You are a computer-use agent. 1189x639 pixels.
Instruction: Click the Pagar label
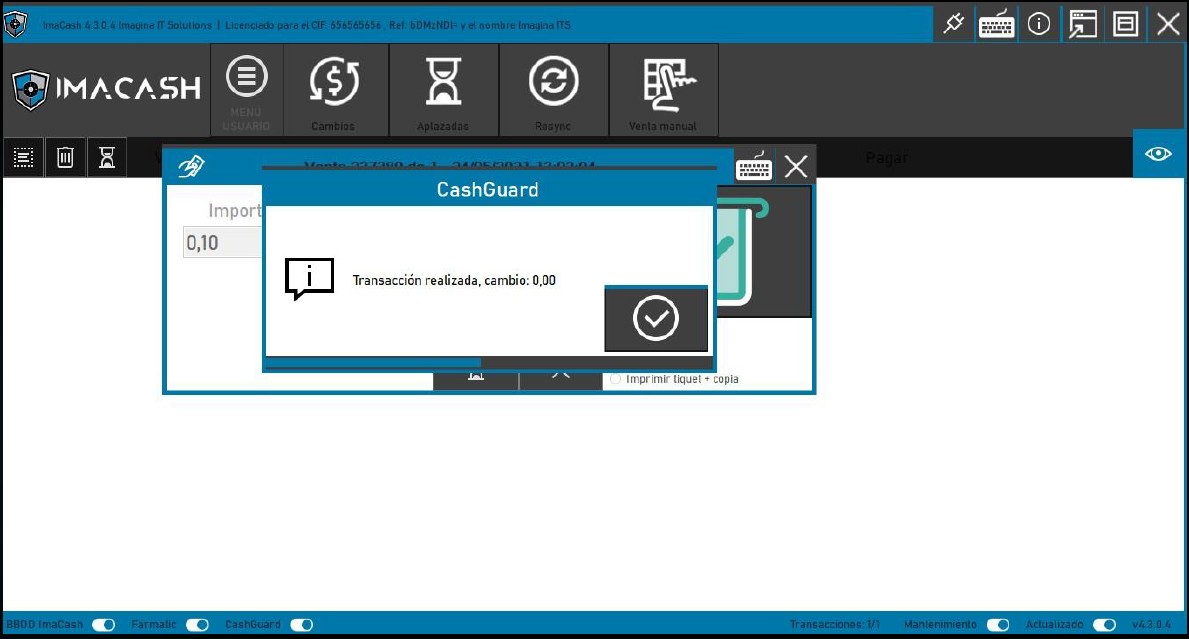886,158
